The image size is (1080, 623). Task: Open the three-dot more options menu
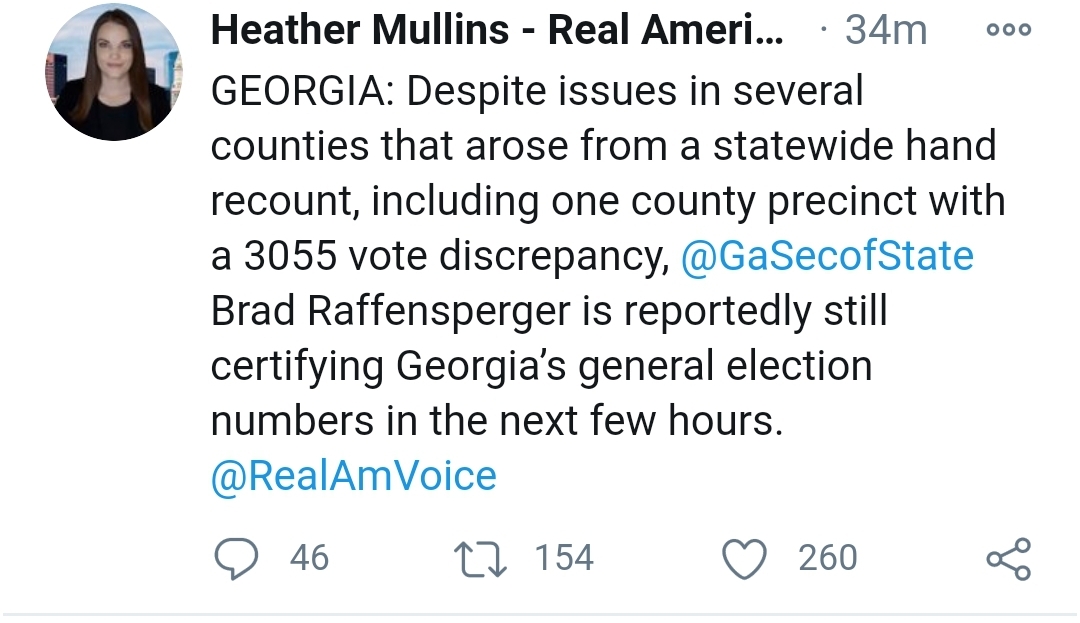[x=1008, y=30]
